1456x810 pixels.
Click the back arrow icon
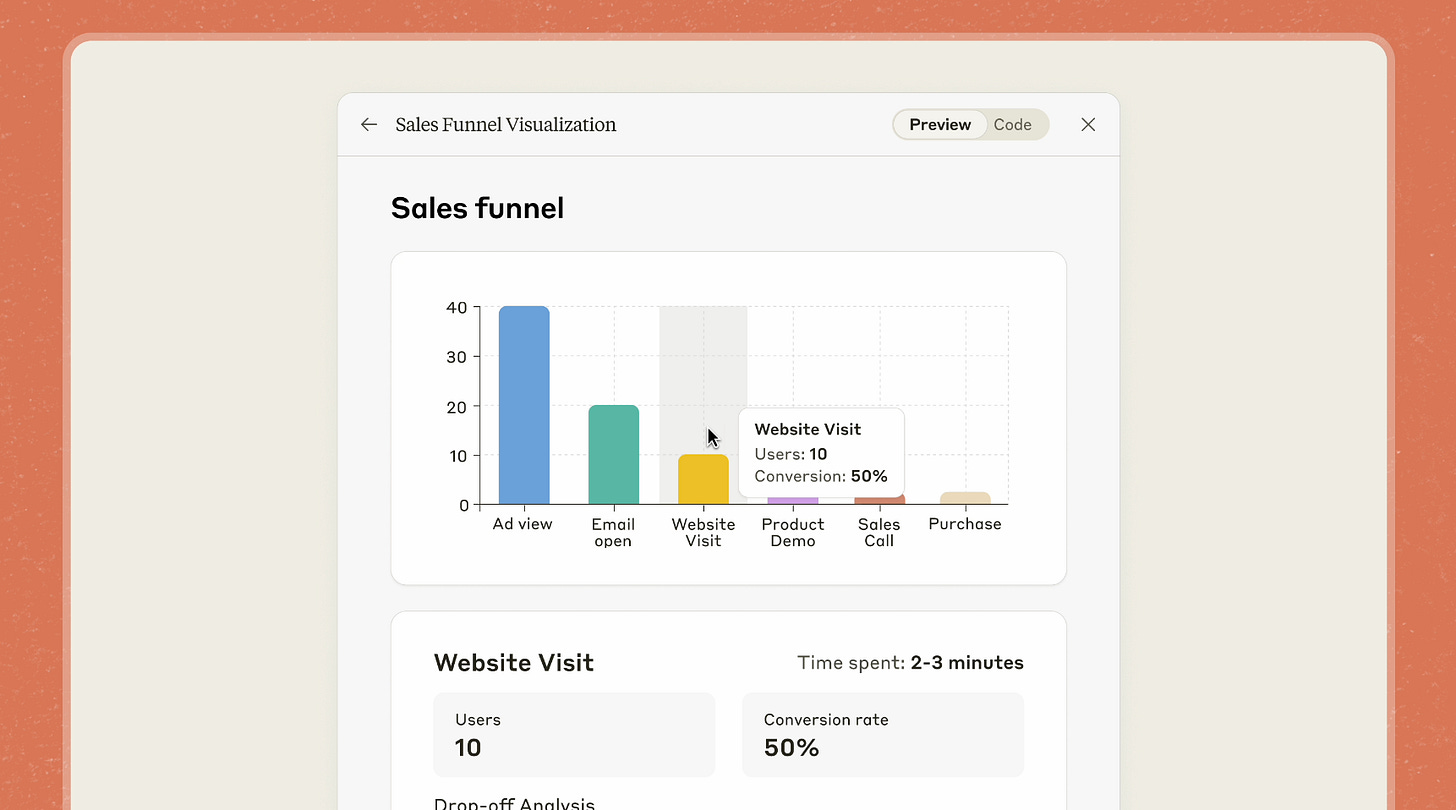[369, 124]
